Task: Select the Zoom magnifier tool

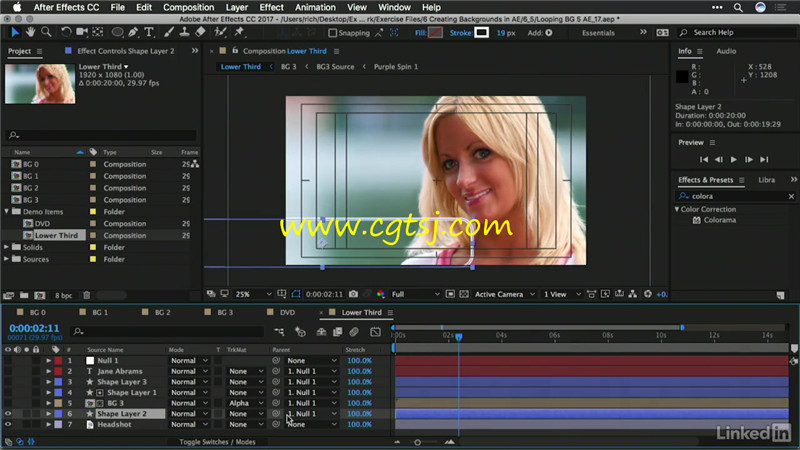Action: coord(46,32)
